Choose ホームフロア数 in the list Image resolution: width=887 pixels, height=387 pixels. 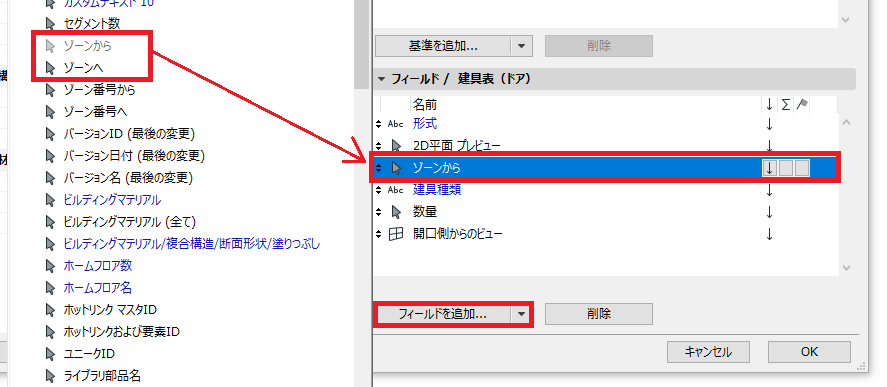[x=98, y=265]
